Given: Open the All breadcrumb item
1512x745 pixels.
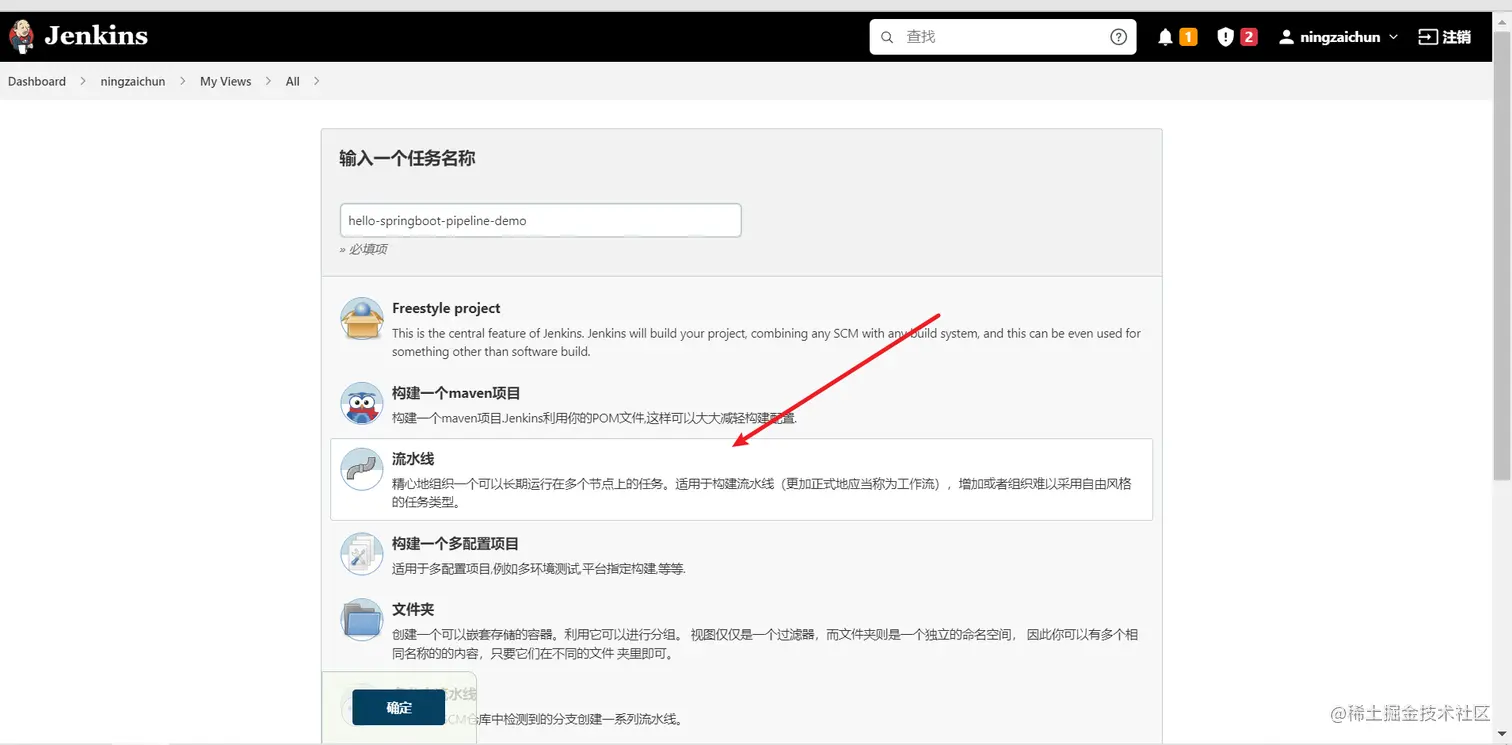Looking at the screenshot, I should [292, 81].
